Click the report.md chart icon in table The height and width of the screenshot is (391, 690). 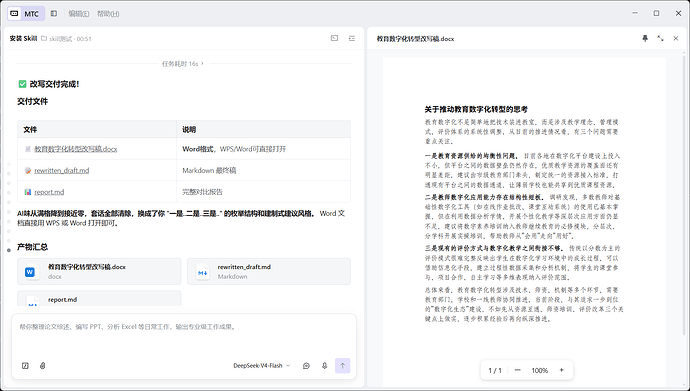click(28, 192)
